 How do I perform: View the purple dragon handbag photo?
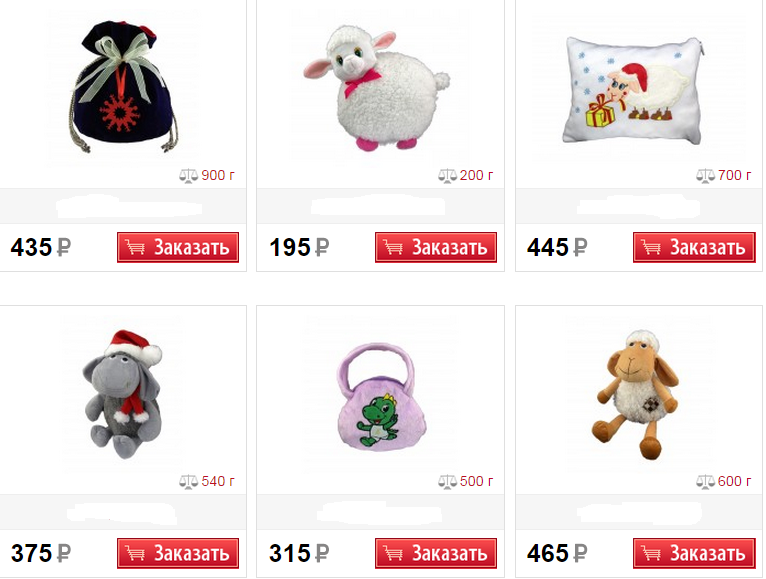(x=381, y=397)
